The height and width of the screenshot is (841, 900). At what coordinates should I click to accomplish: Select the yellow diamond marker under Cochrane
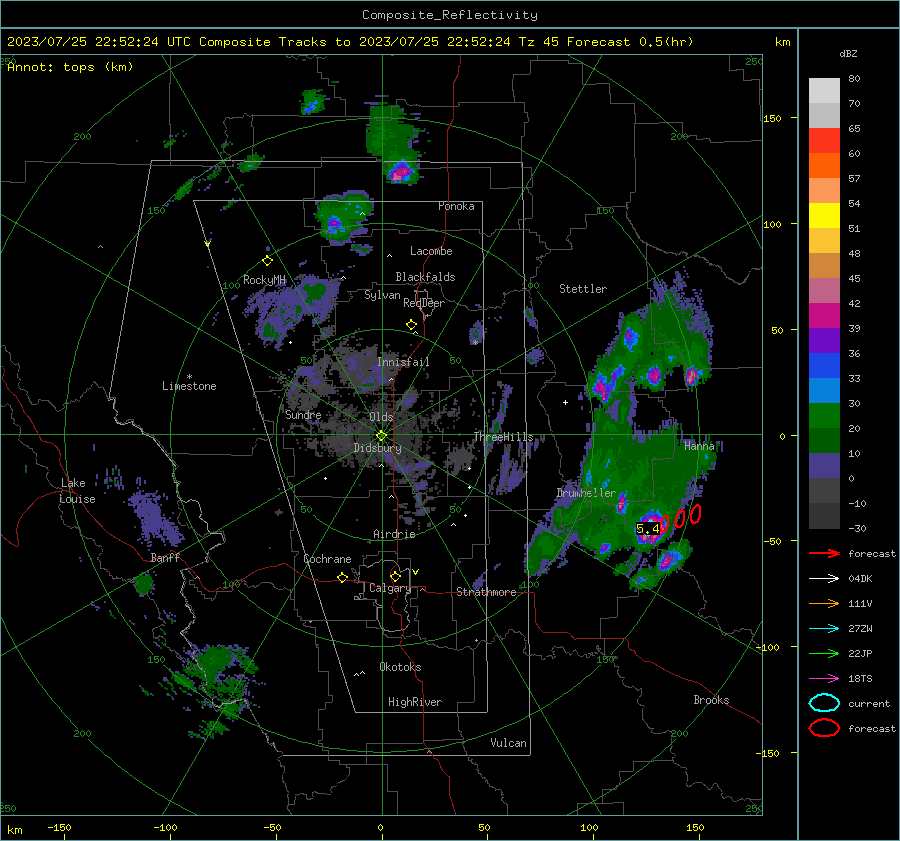[x=343, y=577]
